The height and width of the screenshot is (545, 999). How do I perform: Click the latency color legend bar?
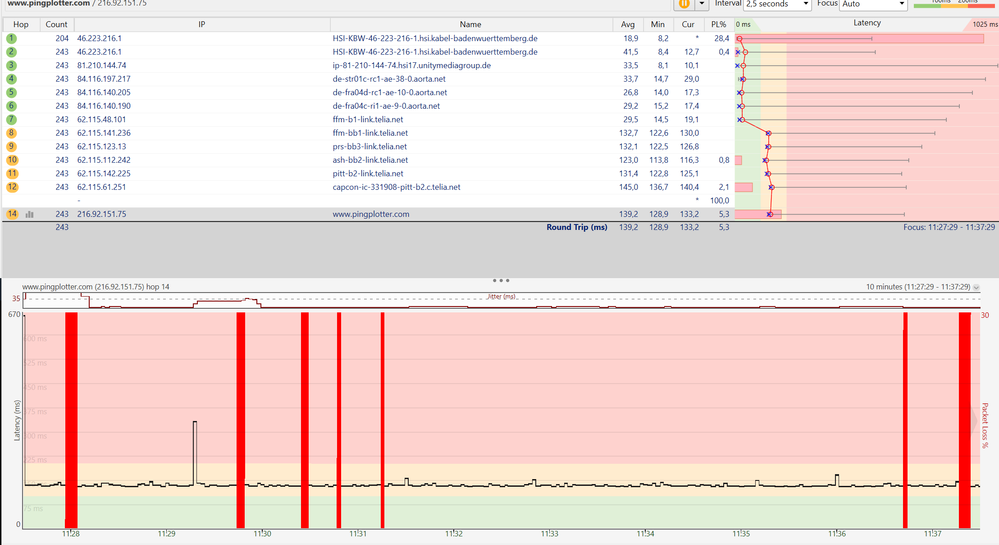click(954, 4)
